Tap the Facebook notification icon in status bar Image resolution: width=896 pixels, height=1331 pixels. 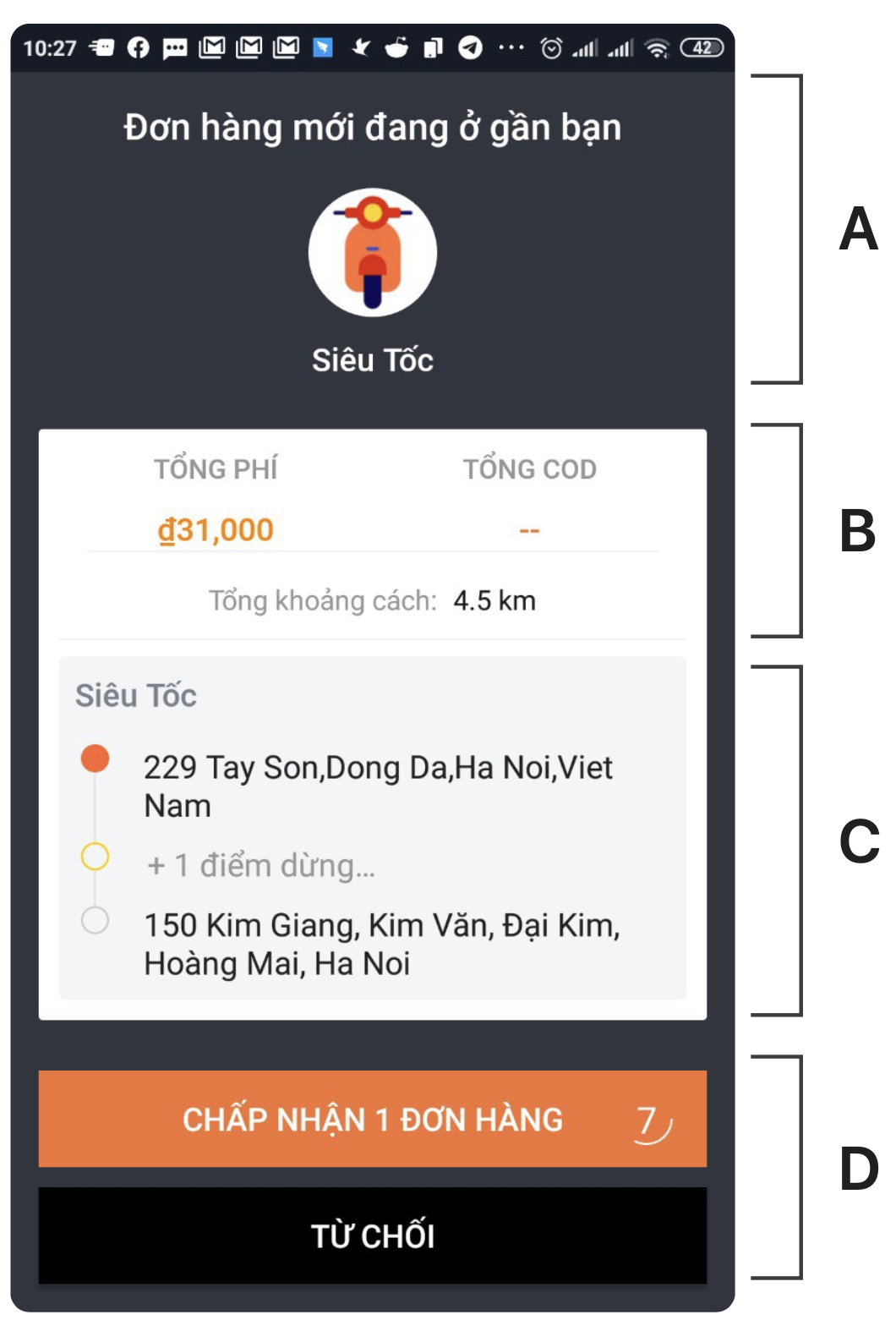pos(138,48)
